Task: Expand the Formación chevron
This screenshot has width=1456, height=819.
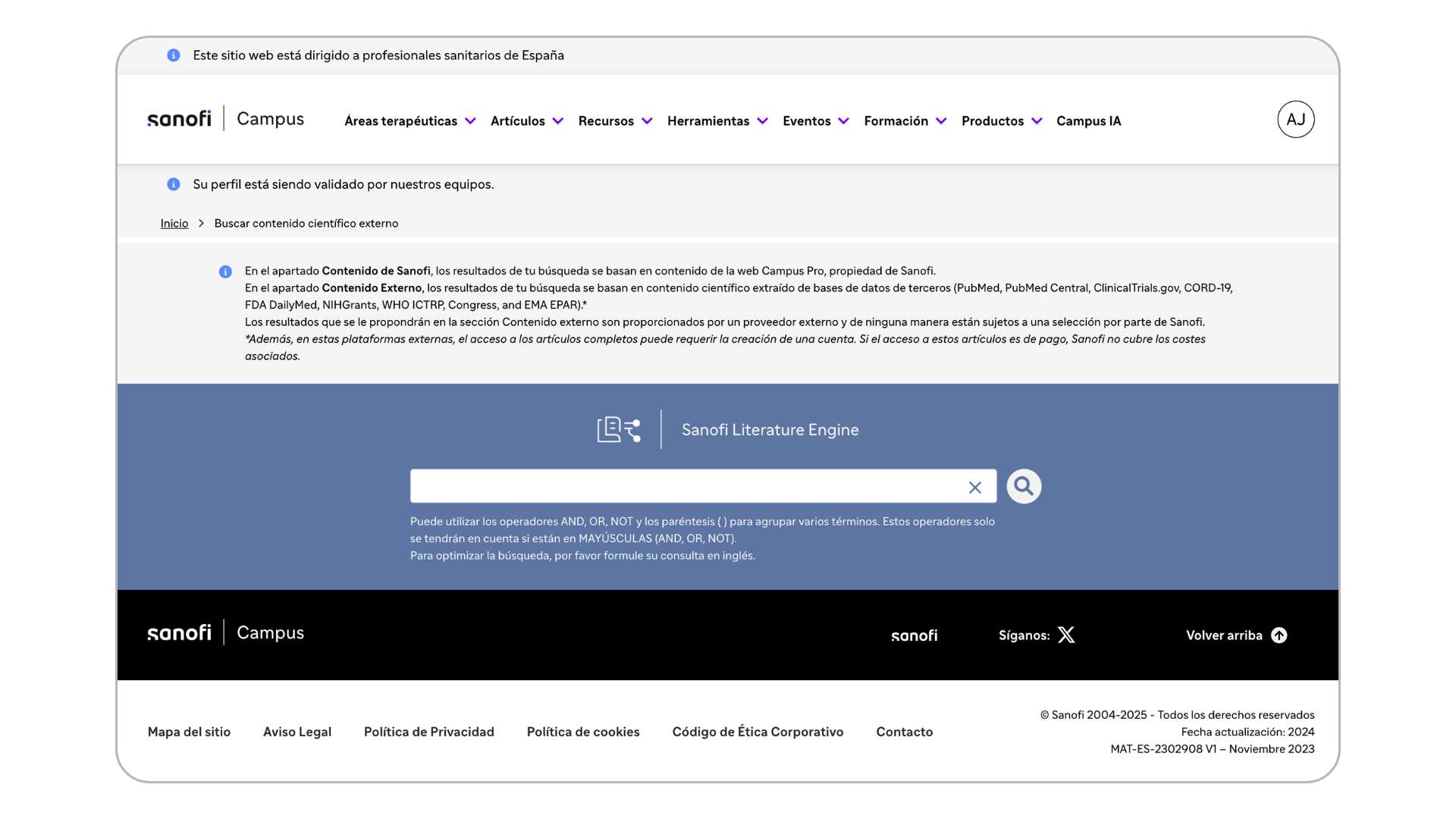Action: click(x=941, y=121)
